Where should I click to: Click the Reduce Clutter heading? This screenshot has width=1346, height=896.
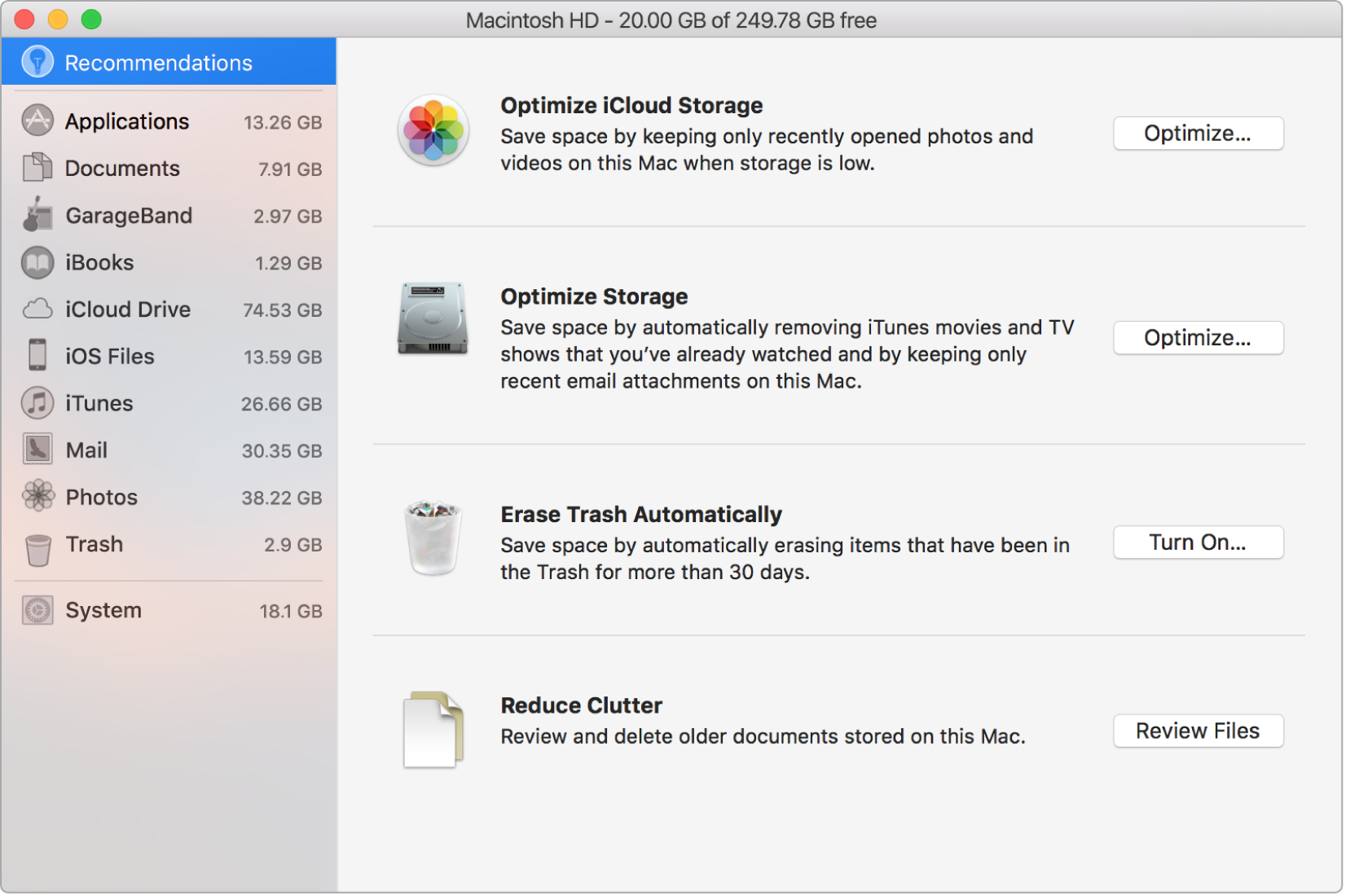[x=582, y=706]
